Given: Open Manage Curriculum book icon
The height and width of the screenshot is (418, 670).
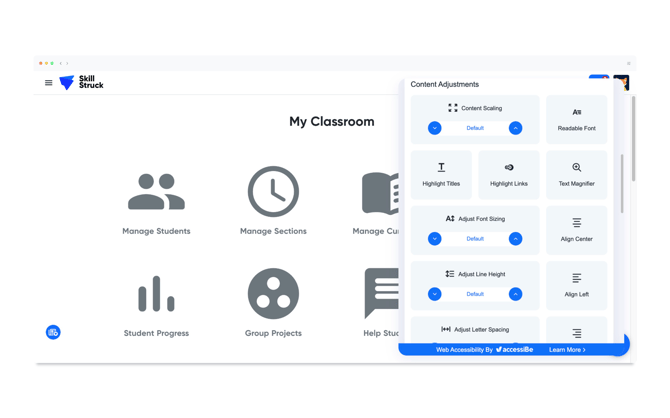Looking at the screenshot, I should [x=380, y=193].
